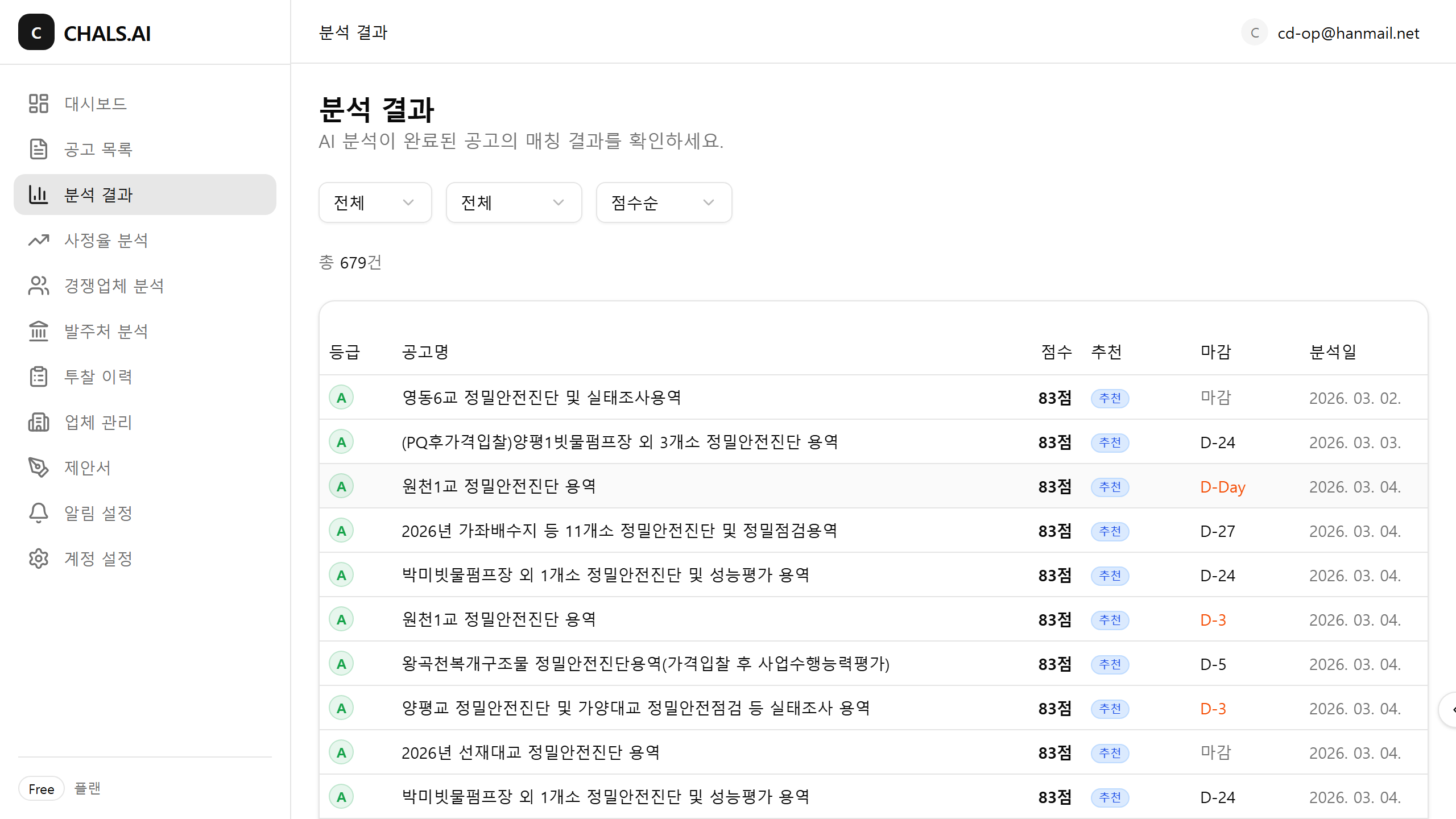Open 경쟁업체 분석 via its people icon

(38, 286)
